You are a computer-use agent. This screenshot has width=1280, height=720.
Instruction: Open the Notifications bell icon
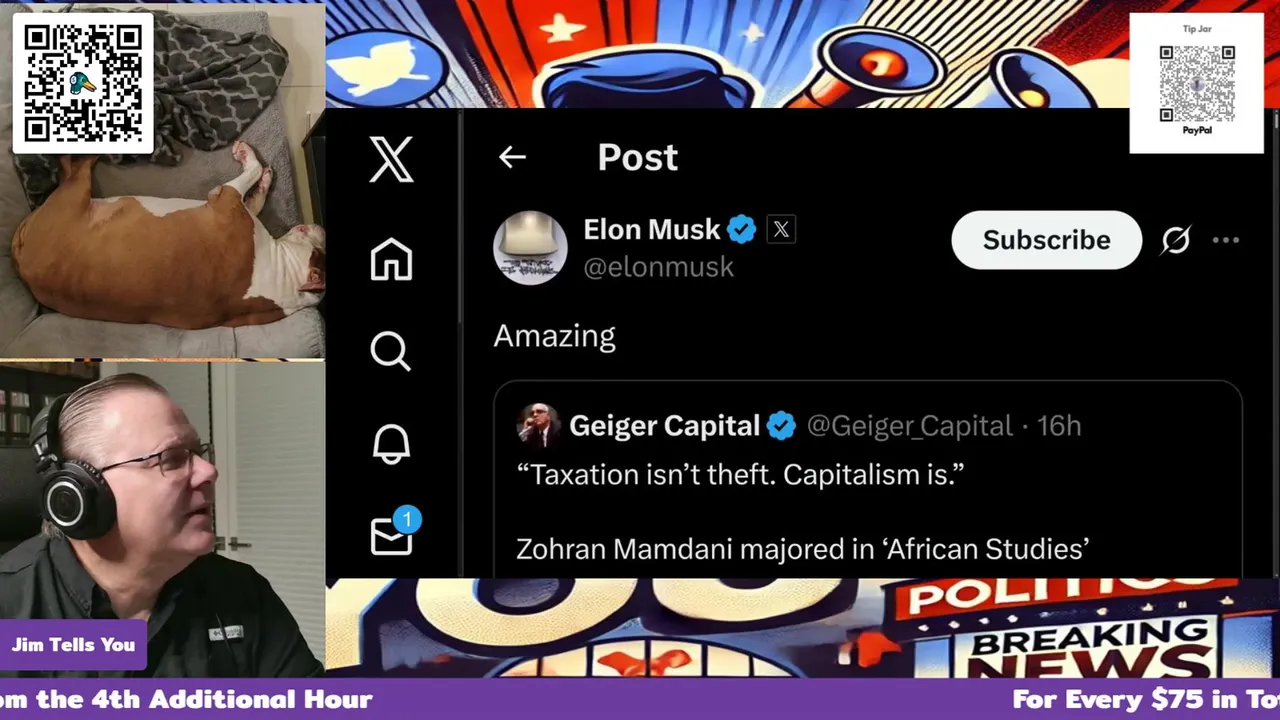(x=391, y=443)
